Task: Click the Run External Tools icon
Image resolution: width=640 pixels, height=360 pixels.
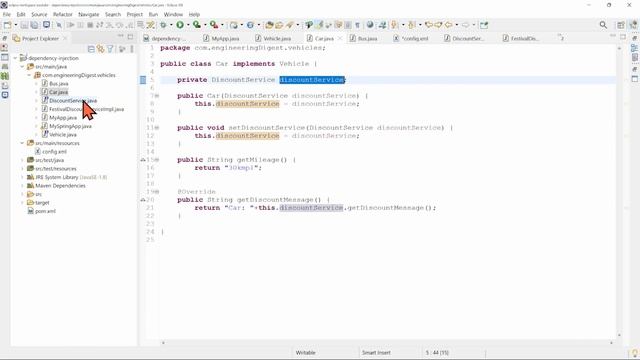Action: pos(214,25)
